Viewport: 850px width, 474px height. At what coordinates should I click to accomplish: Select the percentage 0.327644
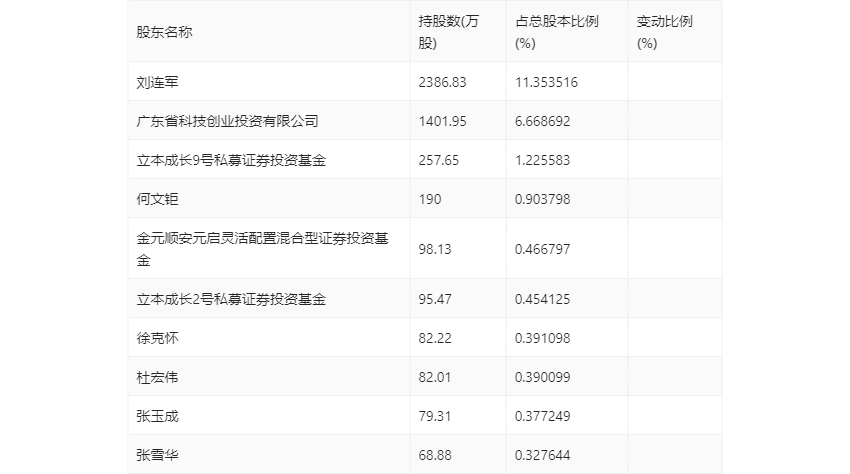coord(543,455)
